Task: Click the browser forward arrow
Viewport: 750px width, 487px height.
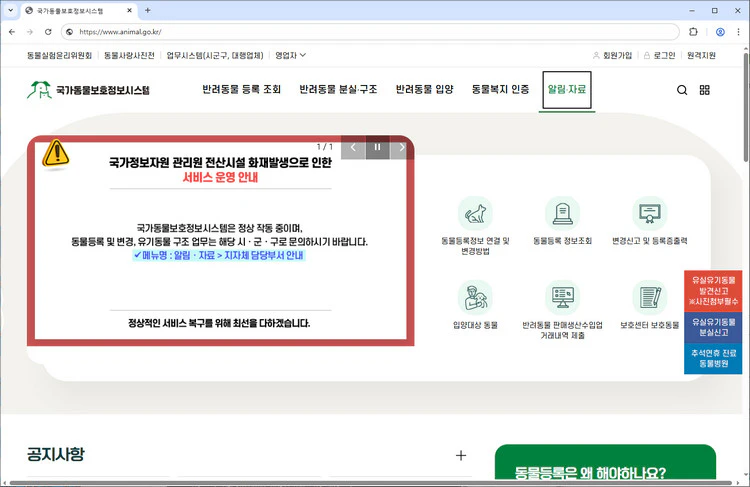Action: [30, 32]
